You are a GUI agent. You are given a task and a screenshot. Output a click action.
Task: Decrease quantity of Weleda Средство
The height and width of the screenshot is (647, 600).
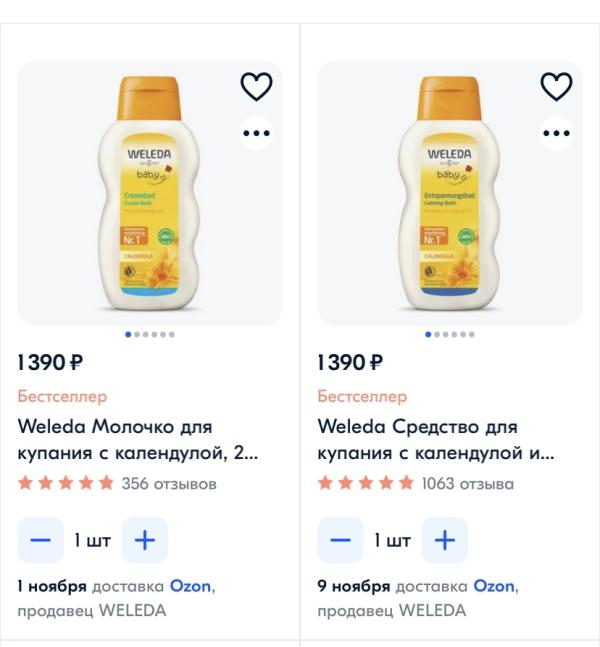click(x=341, y=540)
